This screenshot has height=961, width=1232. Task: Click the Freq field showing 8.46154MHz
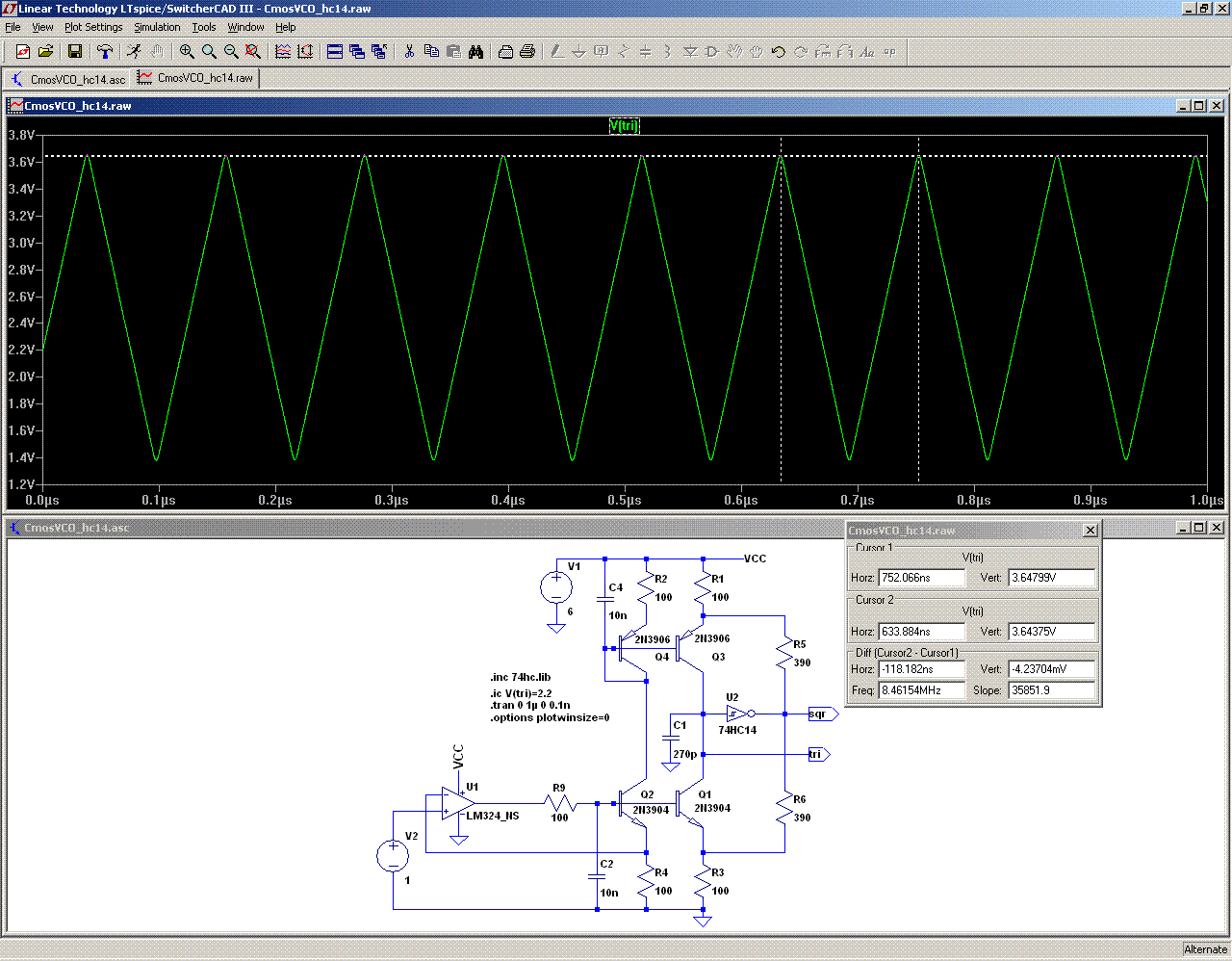pyautogui.click(x=921, y=690)
